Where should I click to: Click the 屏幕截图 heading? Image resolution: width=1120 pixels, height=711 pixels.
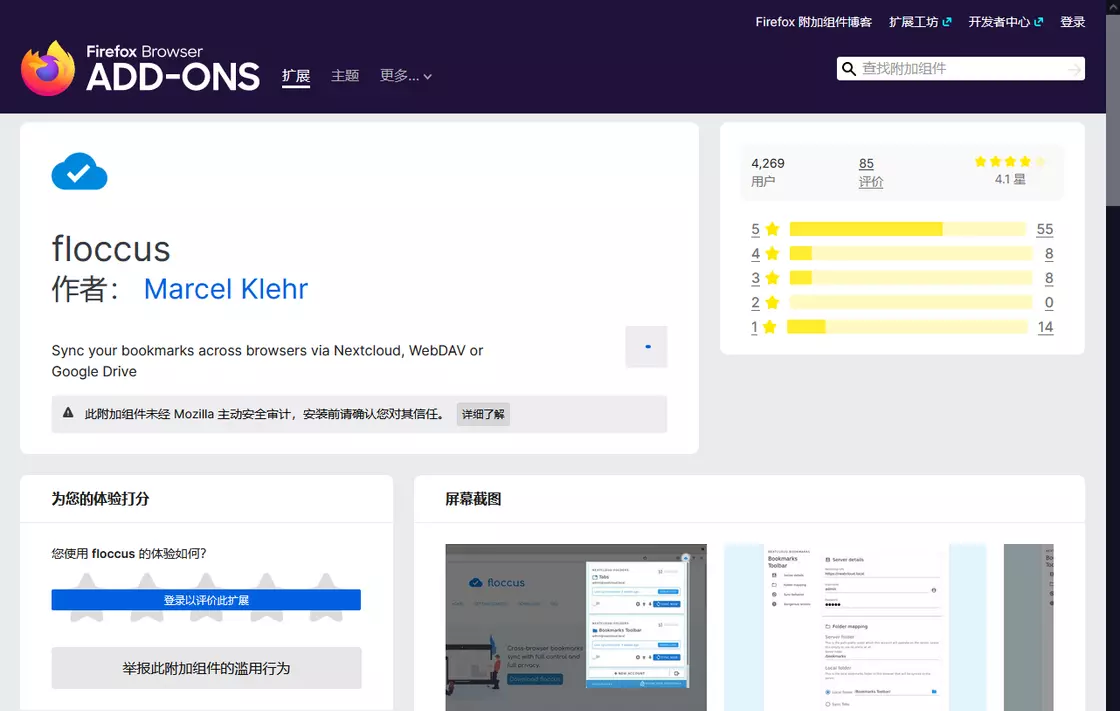473,499
